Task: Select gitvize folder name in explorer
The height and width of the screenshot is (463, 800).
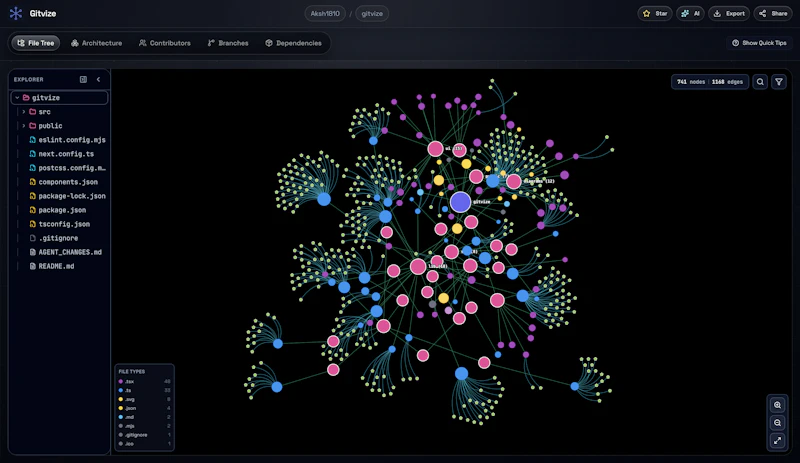Action: (x=45, y=98)
